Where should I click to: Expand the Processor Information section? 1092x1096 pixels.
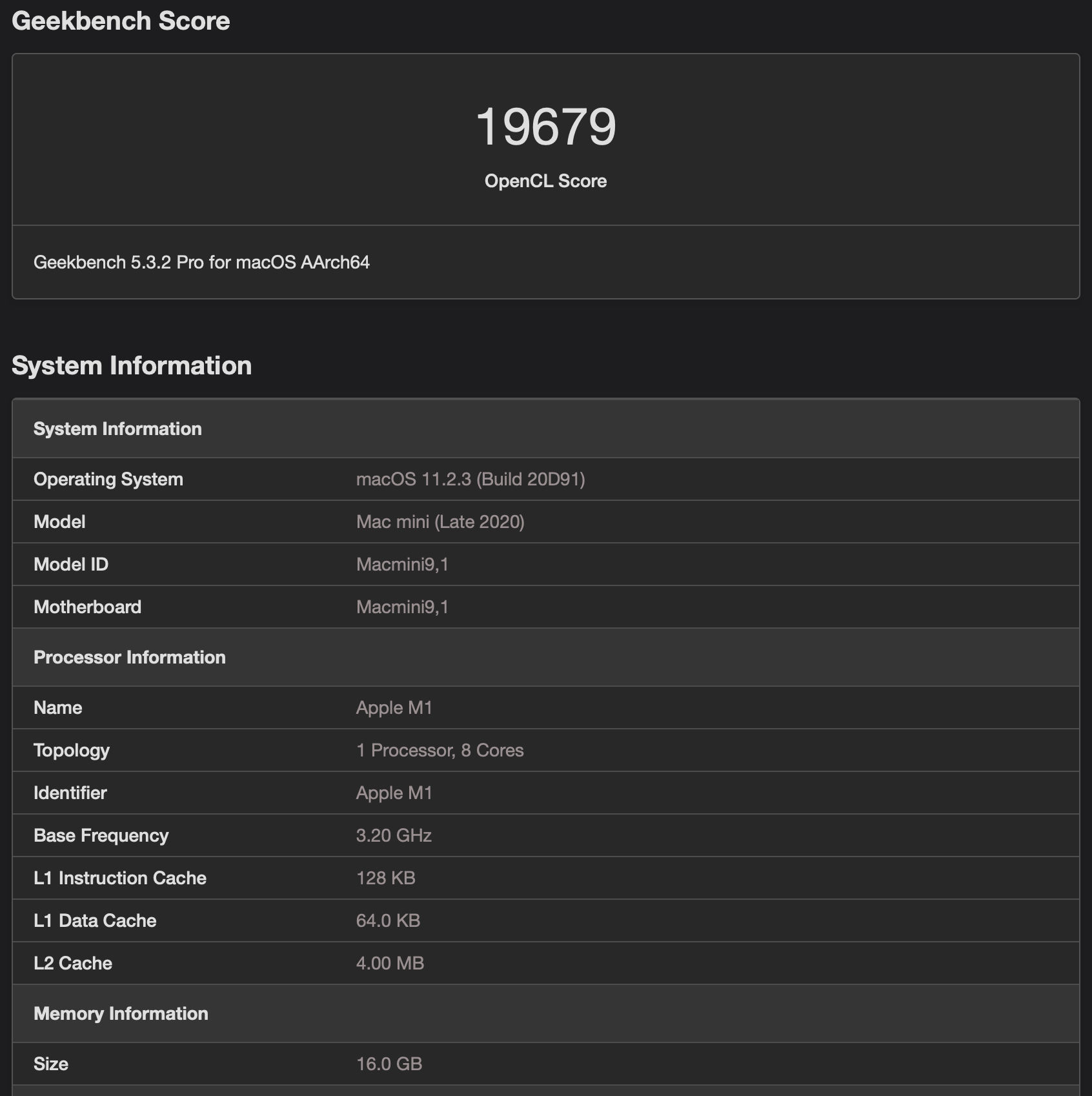[130, 657]
